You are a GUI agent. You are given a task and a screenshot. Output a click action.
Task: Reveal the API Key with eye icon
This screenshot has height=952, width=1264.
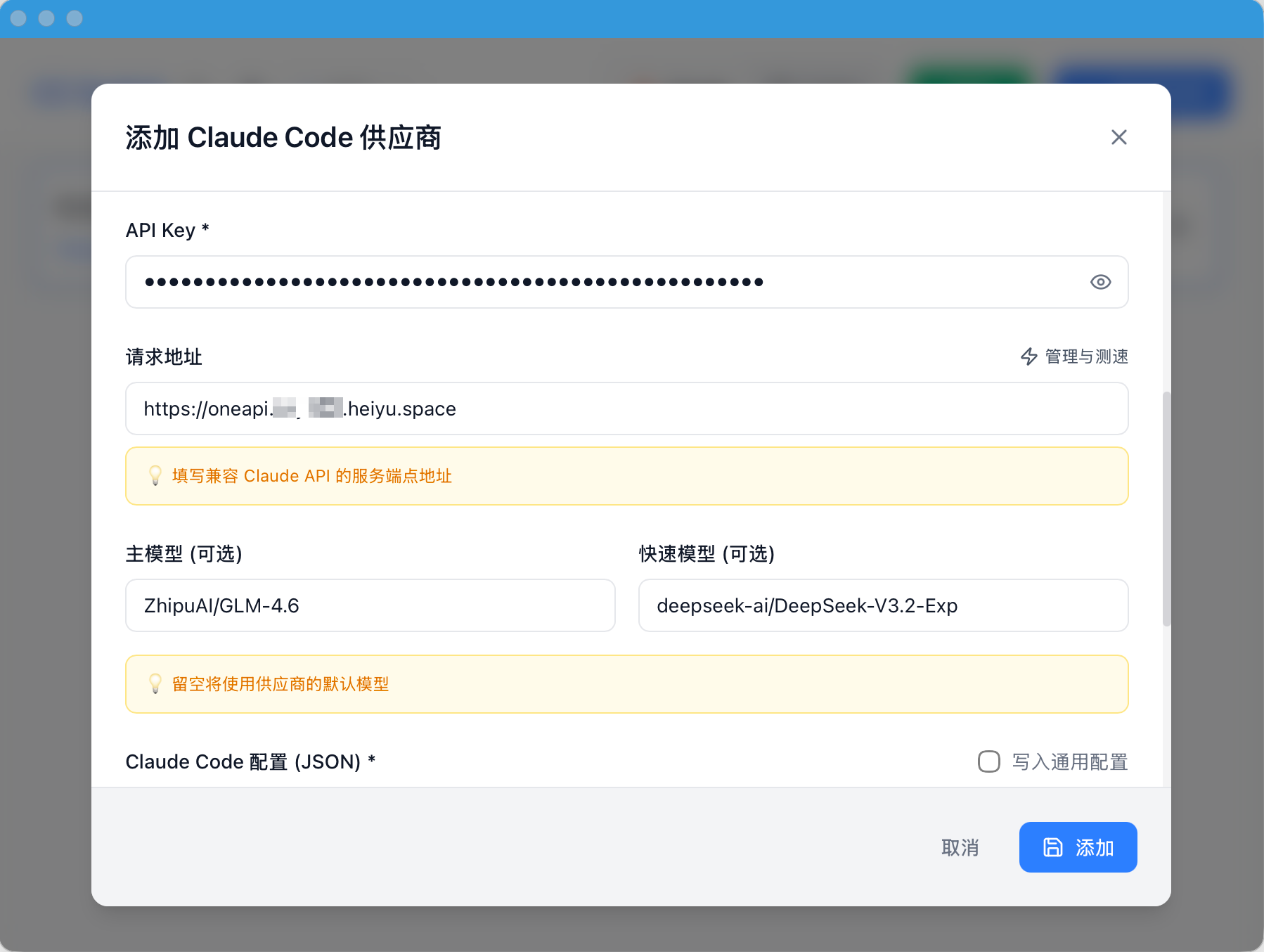pyautogui.click(x=1100, y=282)
